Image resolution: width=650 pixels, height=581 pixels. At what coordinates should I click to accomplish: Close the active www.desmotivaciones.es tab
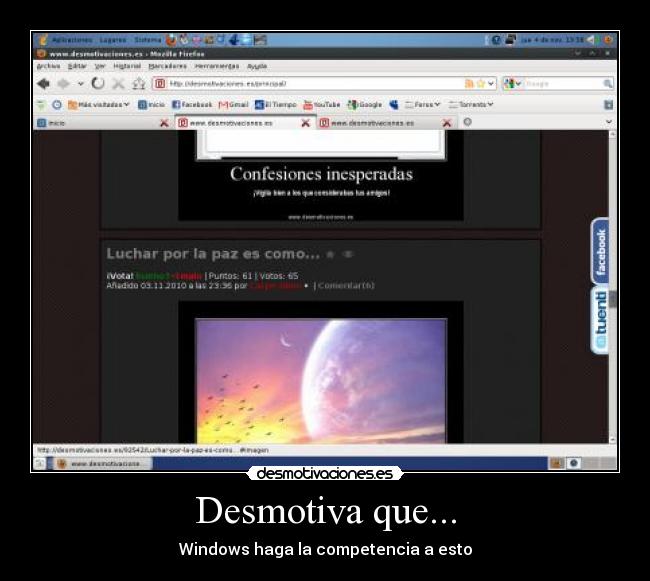(x=306, y=123)
